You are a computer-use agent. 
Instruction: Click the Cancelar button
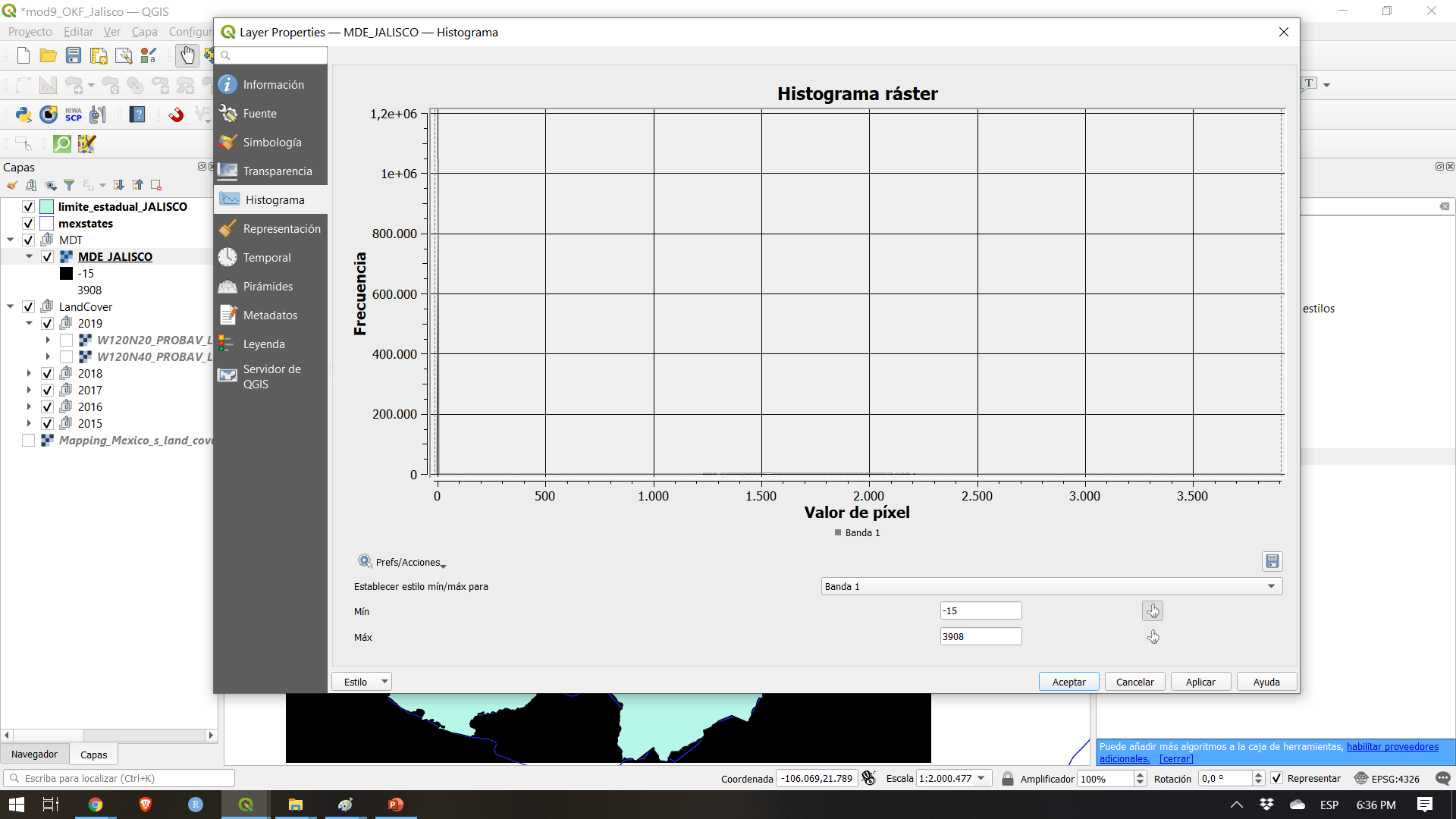tap(1134, 682)
